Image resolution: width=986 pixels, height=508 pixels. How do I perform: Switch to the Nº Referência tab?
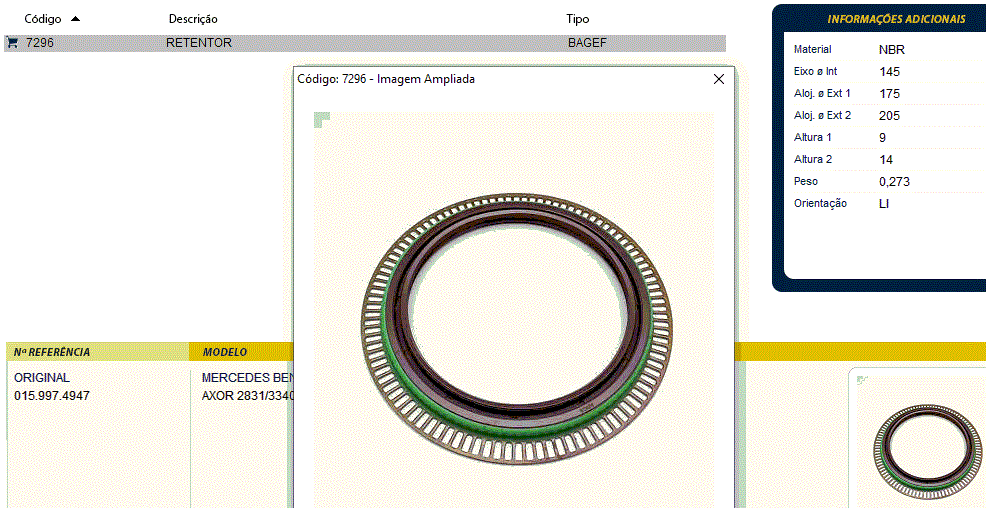52,352
